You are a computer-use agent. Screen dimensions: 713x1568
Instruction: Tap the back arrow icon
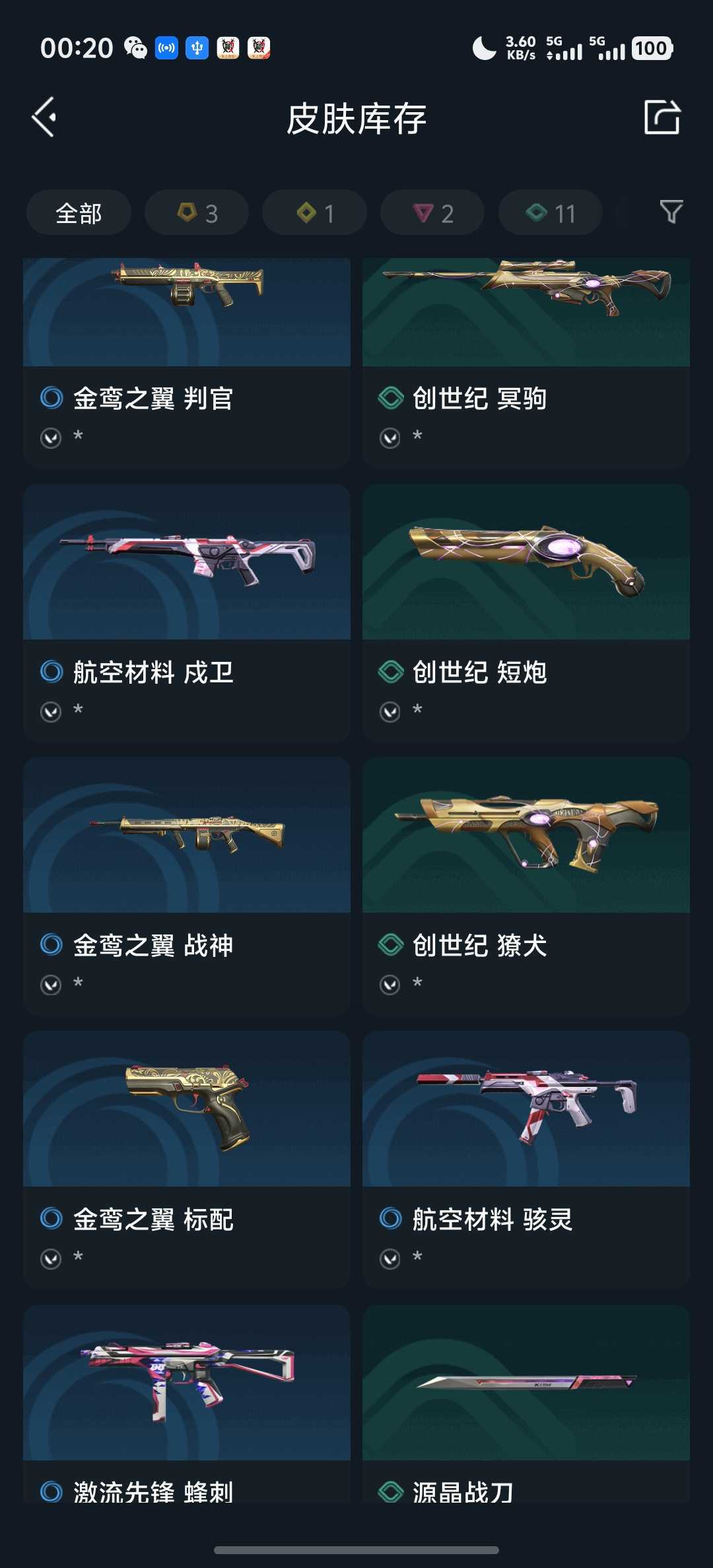point(44,117)
